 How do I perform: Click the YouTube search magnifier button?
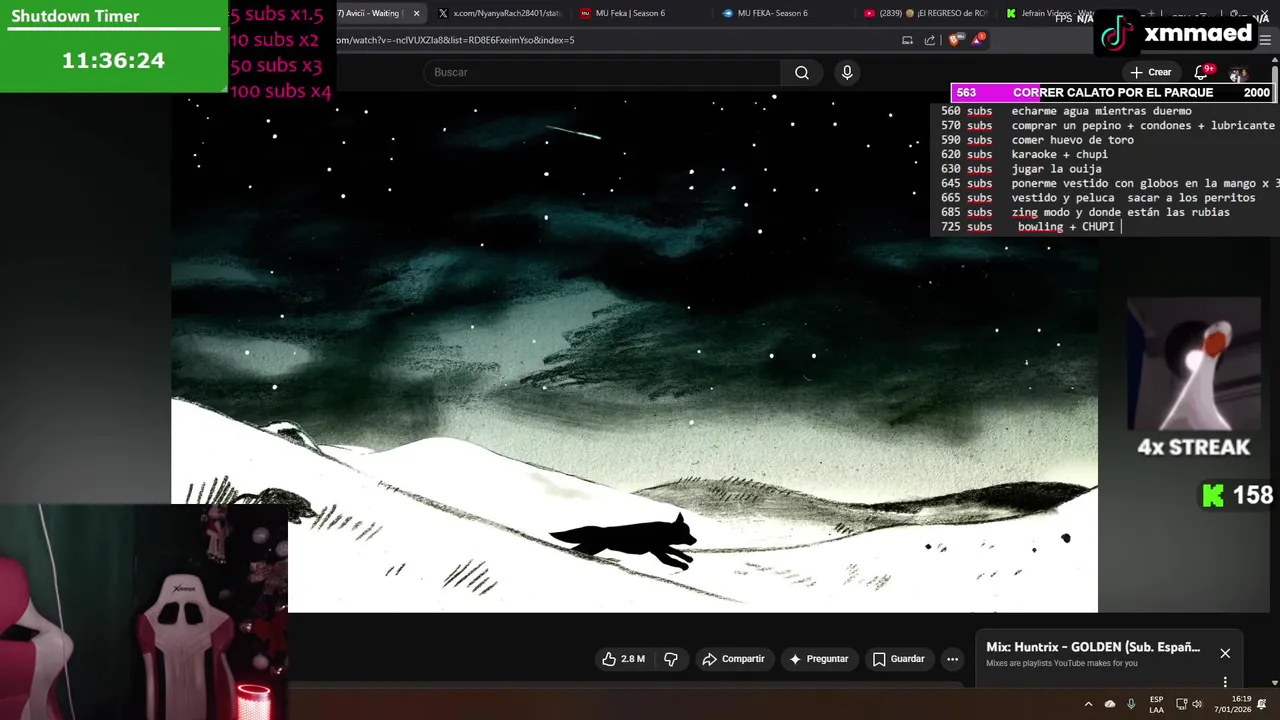(802, 72)
